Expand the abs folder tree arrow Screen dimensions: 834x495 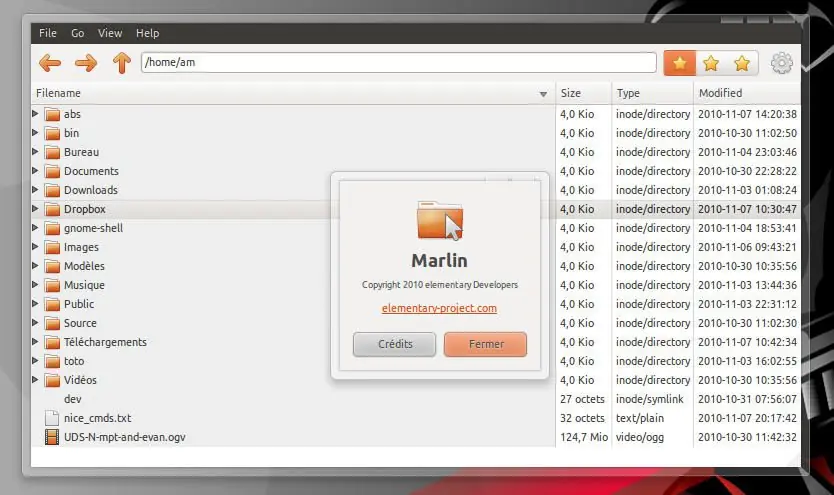(x=35, y=113)
